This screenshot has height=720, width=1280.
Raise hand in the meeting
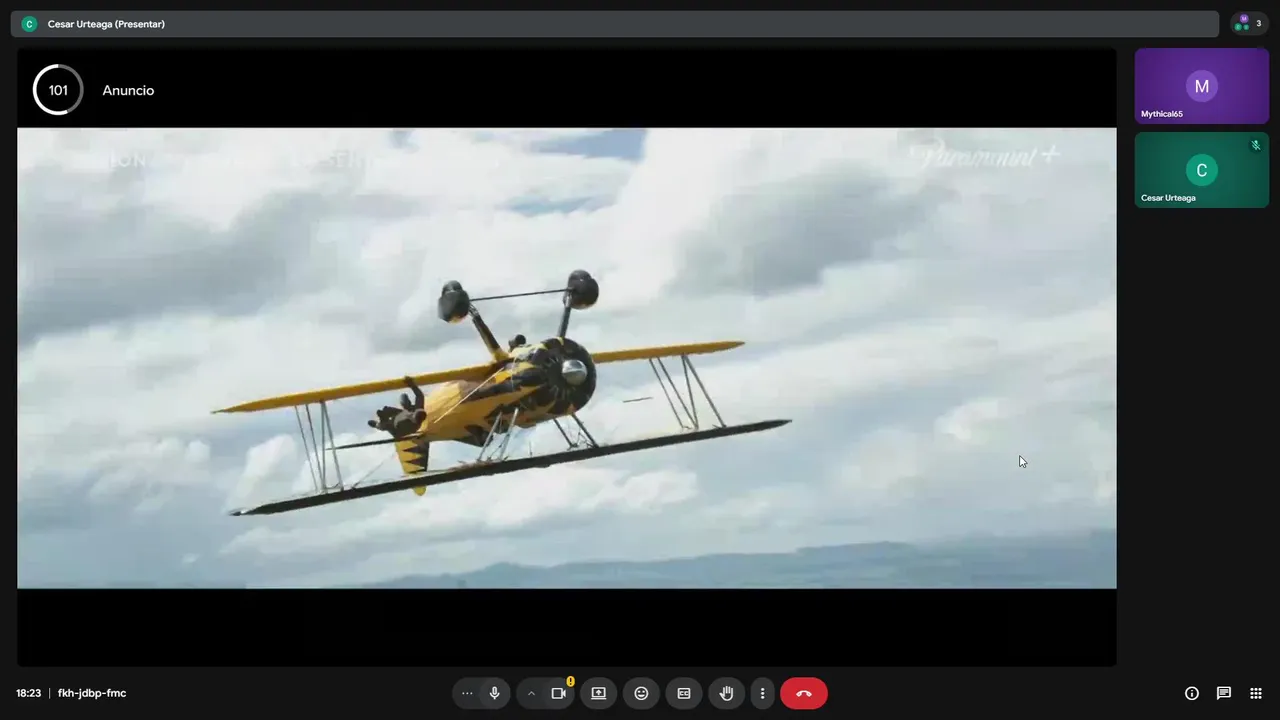pyautogui.click(x=727, y=693)
